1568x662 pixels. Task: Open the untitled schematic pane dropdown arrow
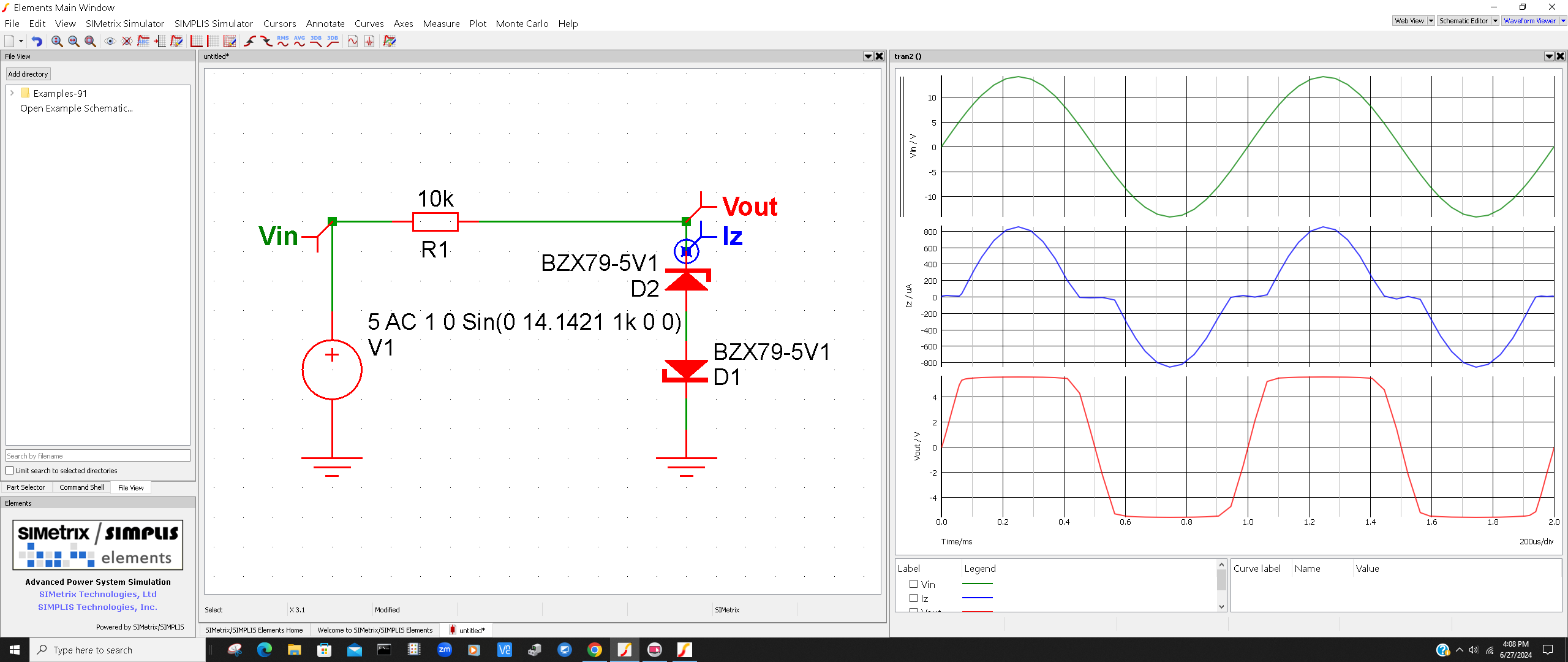pos(868,56)
